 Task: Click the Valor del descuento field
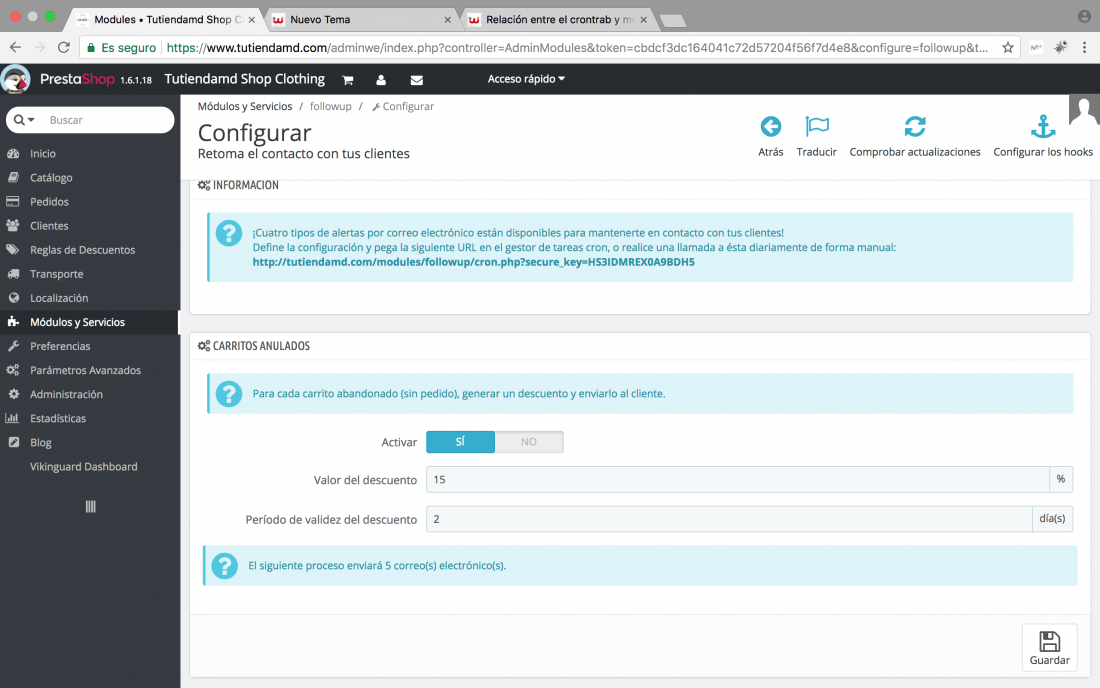click(737, 480)
